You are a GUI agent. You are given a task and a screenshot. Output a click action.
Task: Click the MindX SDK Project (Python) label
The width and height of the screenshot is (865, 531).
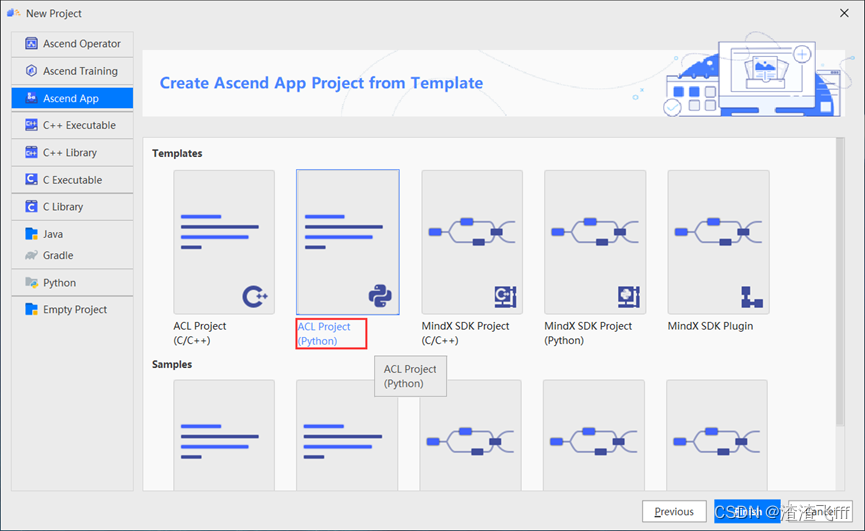pos(588,333)
